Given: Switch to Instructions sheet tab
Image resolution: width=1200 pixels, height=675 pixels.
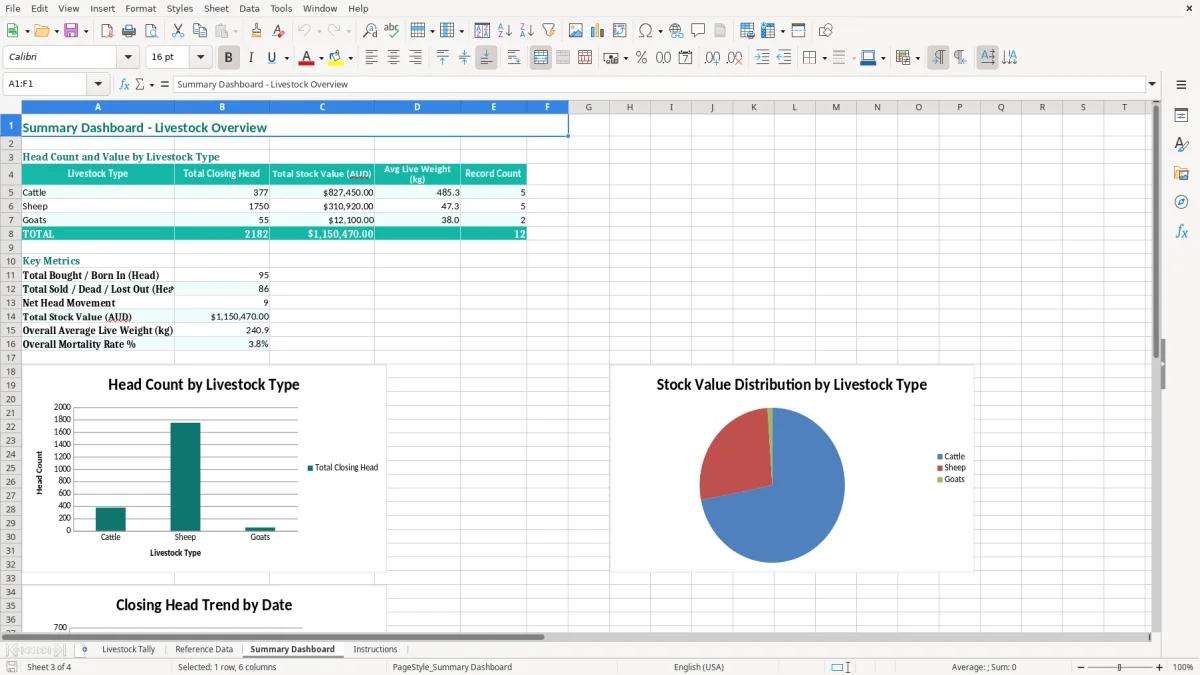Looking at the screenshot, I should click(375, 649).
